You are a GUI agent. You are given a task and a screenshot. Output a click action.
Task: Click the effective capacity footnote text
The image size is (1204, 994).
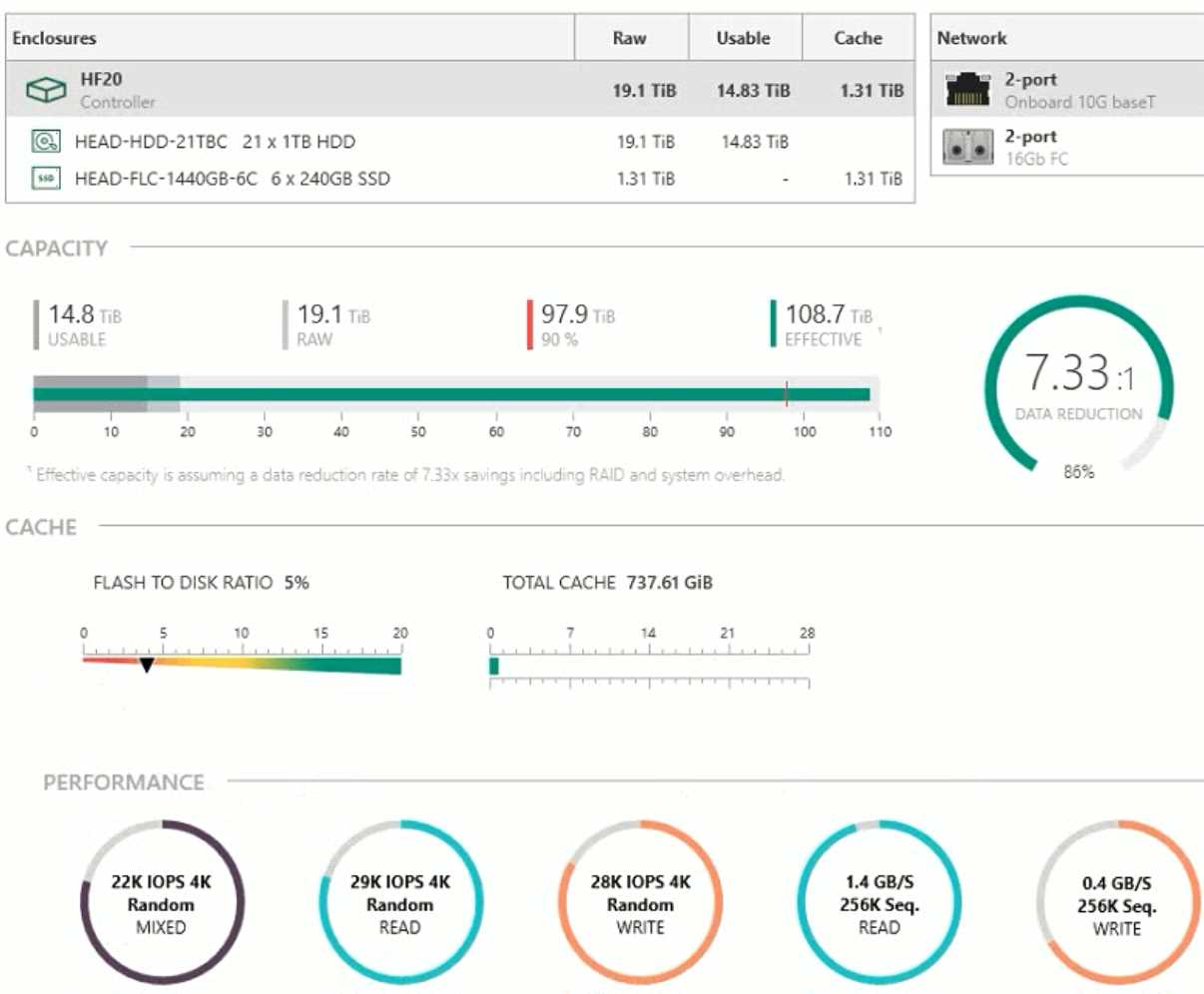point(406,475)
